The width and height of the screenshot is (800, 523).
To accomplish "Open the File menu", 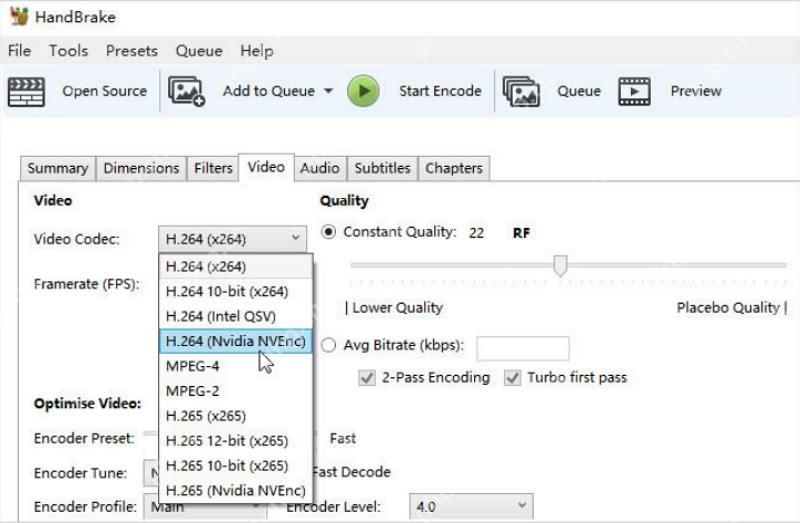I will click(19, 51).
